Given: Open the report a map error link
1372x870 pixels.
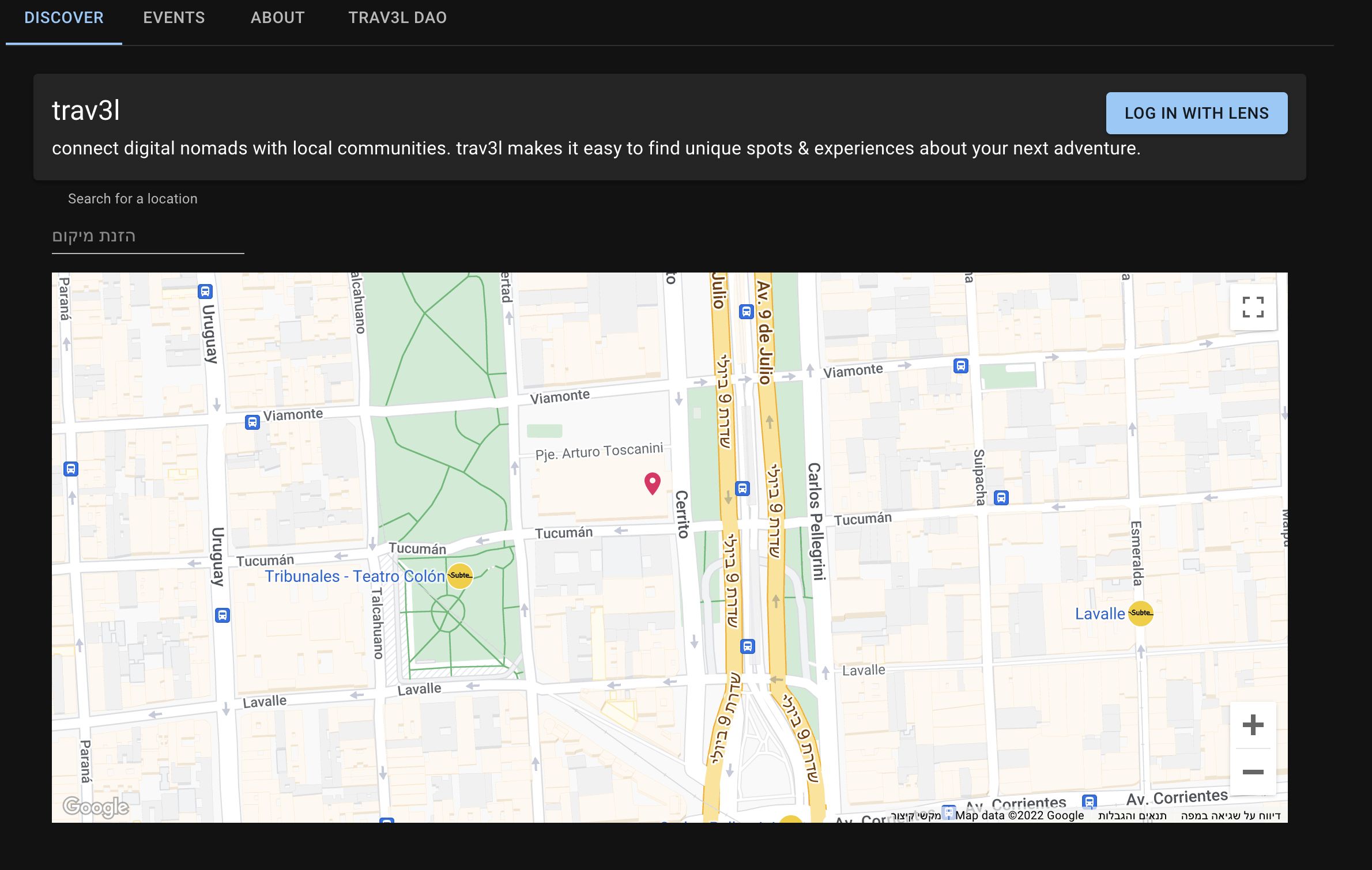Looking at the screenshot, I should point(1230,815).
